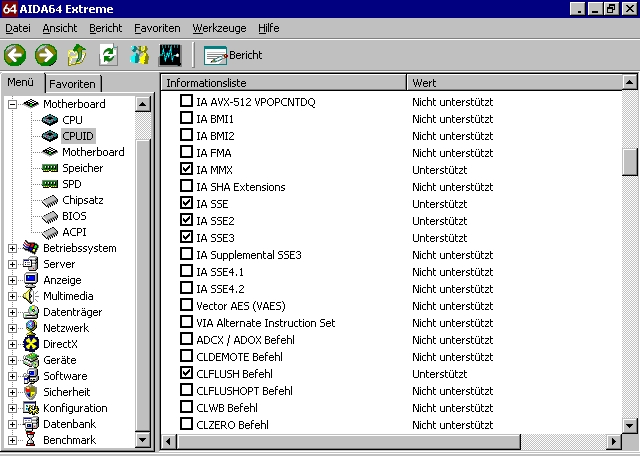The height and width of the screenshot is (456, 640).
Task: Click the Server computer icon
Action: point(31,264)
